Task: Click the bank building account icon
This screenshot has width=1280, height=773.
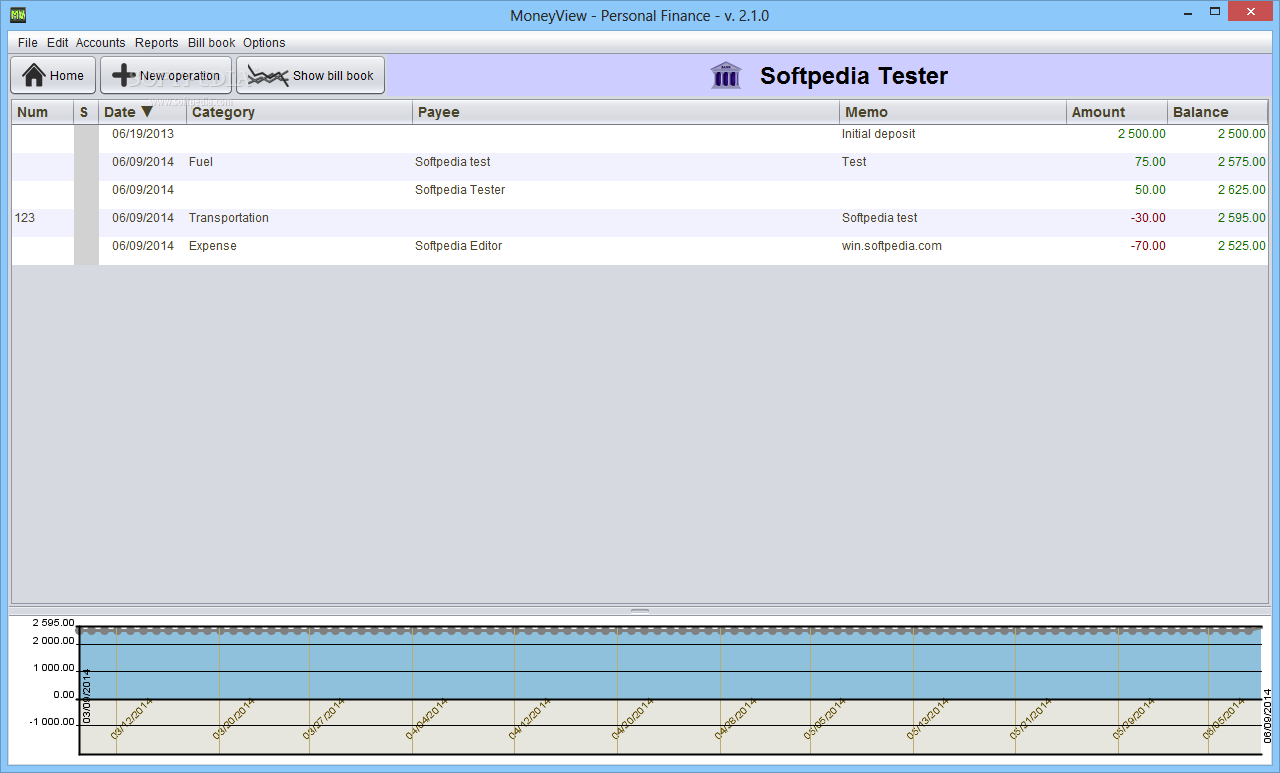Action: click(x=726, y=75)
